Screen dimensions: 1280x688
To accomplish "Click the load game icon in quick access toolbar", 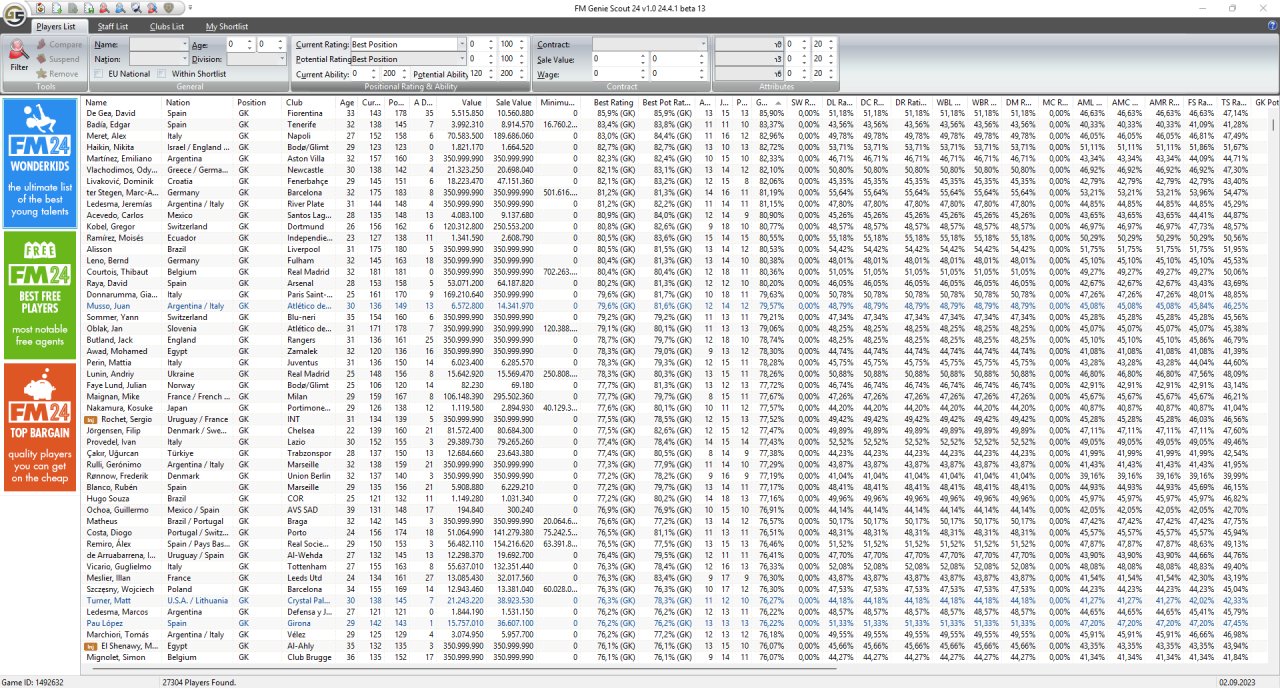I will tap(40, 8).
